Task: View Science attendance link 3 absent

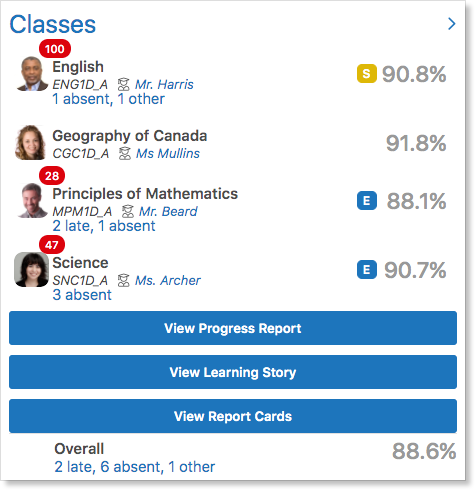Action: pyautogui.click(x=82, y=295)
